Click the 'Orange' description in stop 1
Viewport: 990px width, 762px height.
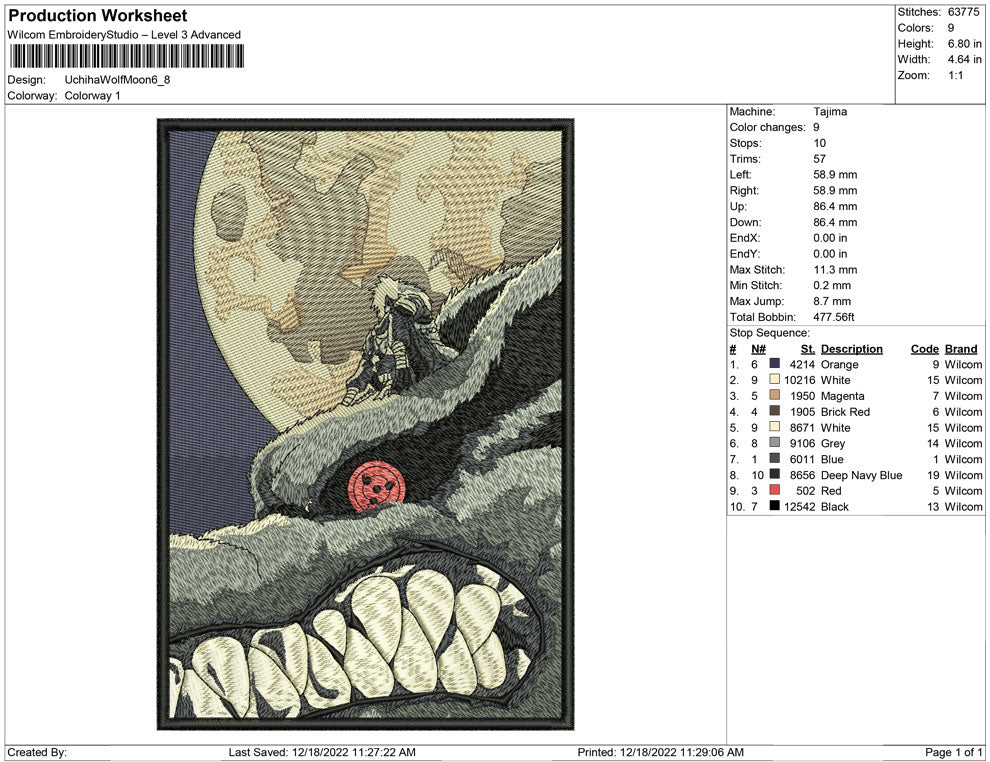coord(840,364)
